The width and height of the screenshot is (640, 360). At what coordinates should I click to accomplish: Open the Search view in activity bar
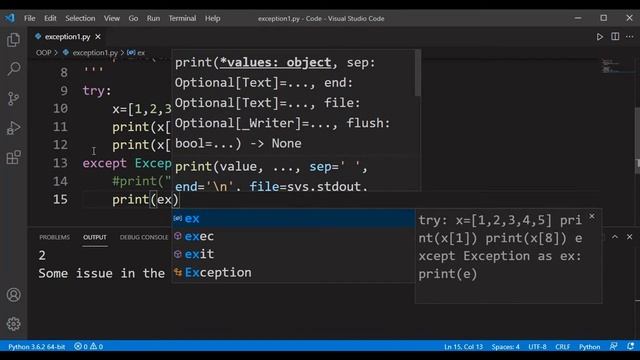pos(13,69)
